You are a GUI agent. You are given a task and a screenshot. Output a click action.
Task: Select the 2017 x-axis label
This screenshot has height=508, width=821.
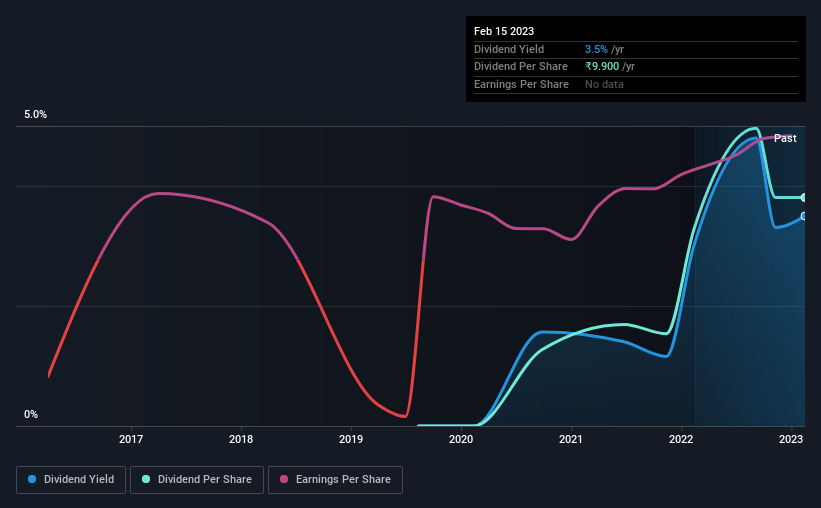131,439
